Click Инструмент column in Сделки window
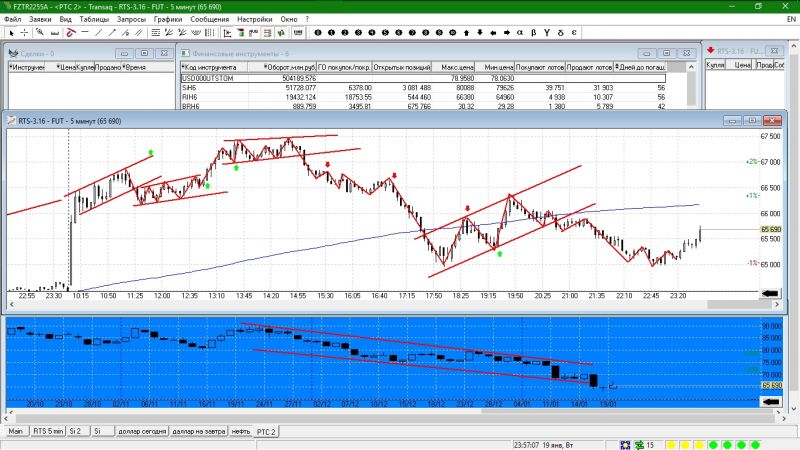The height and width of the screenshot is (450, 800). coord(27,67)
